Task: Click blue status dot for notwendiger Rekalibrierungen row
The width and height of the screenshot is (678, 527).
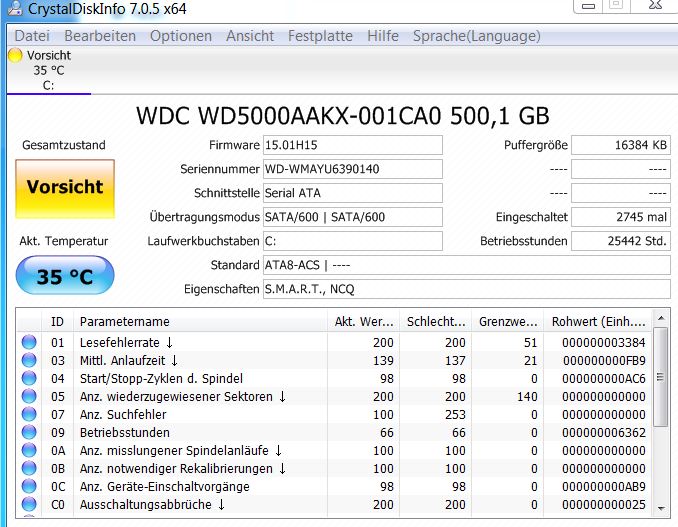Action: pos(29,468)
